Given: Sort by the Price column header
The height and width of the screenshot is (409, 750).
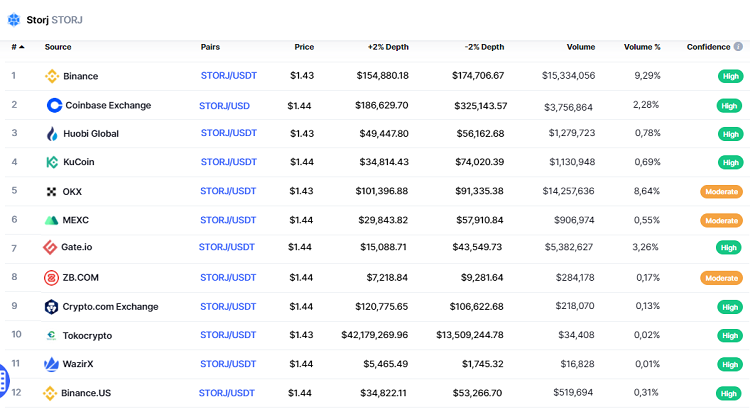Looking at the screenshot, I should (x=304, y=47).
